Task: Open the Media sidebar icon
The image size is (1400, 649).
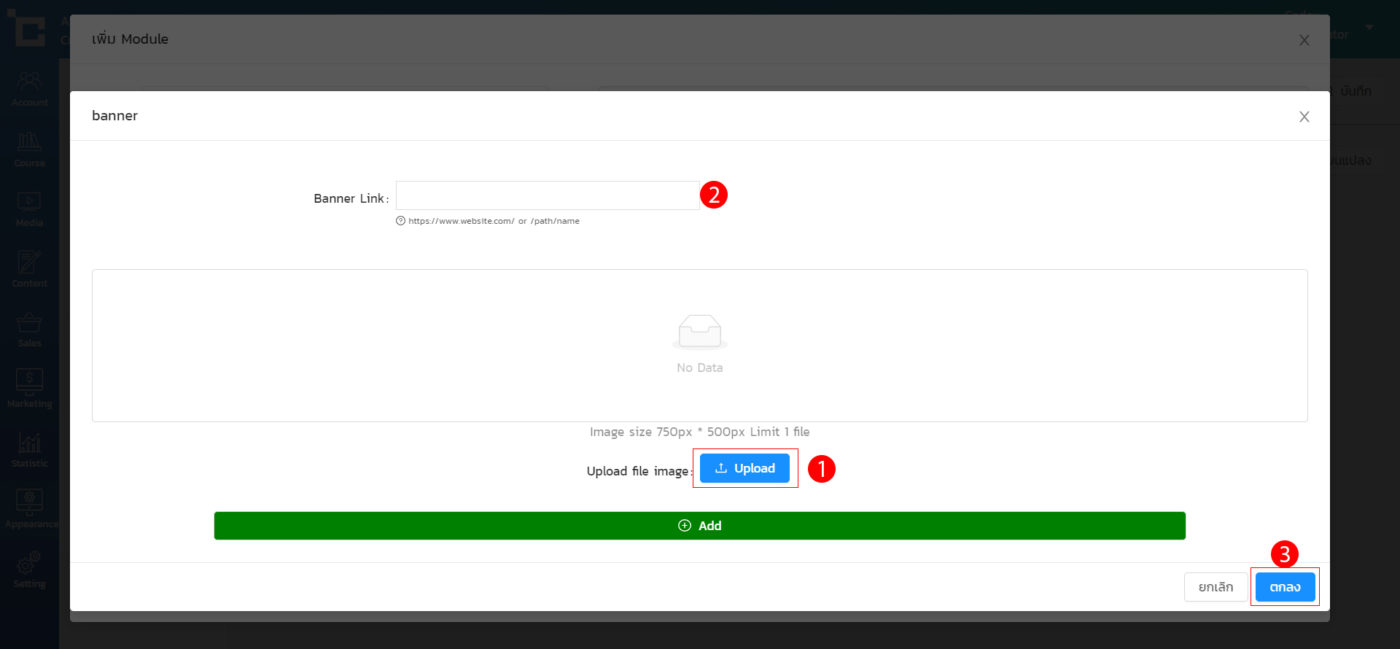Action: point(29,208)
